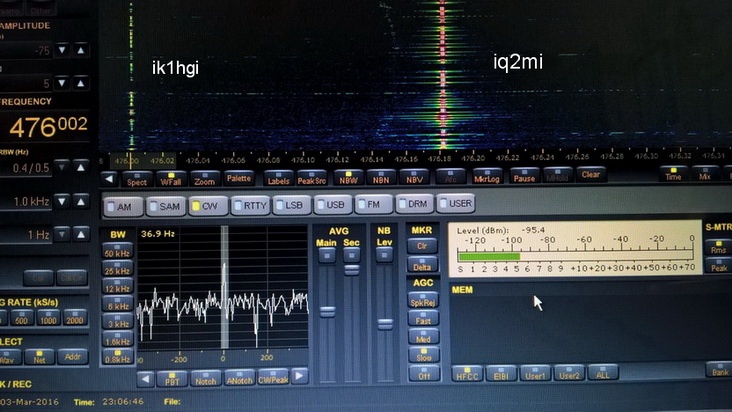The height and width of the screenshot is (412, 732).
Task: Toggle the Labels display
Action: click(279, 178)
